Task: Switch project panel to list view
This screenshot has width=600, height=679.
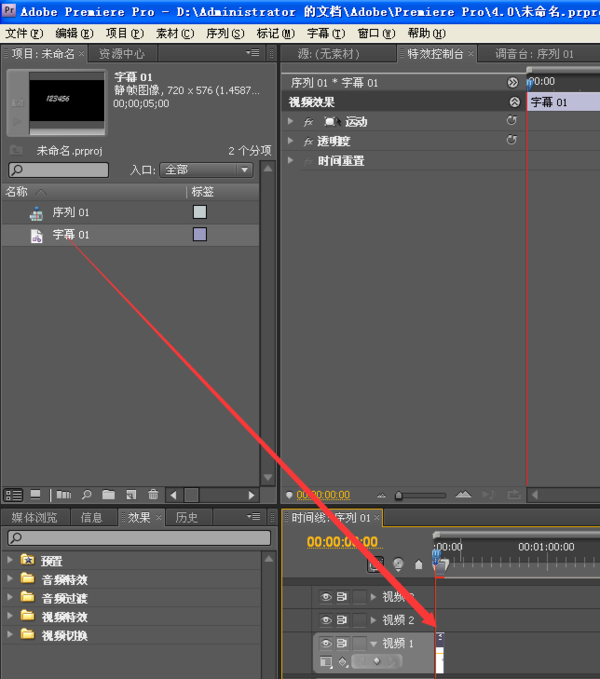Action: [14, 494]
